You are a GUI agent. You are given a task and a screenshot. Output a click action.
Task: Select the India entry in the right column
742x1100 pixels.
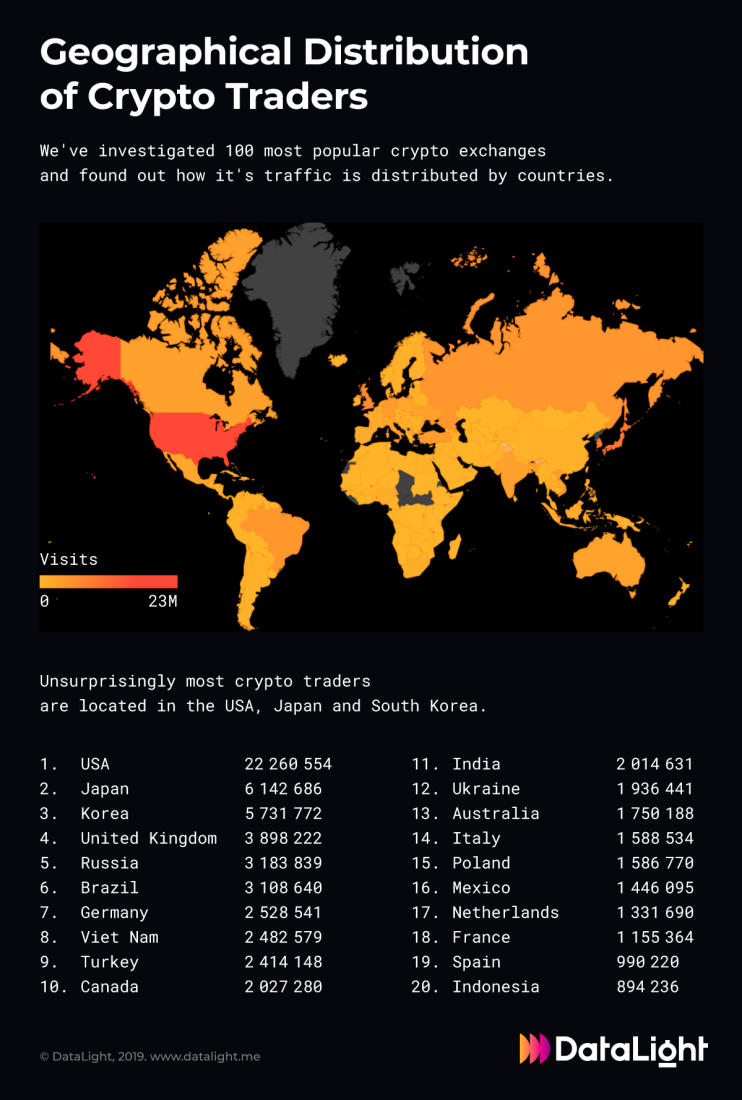[x=476, y=764]
